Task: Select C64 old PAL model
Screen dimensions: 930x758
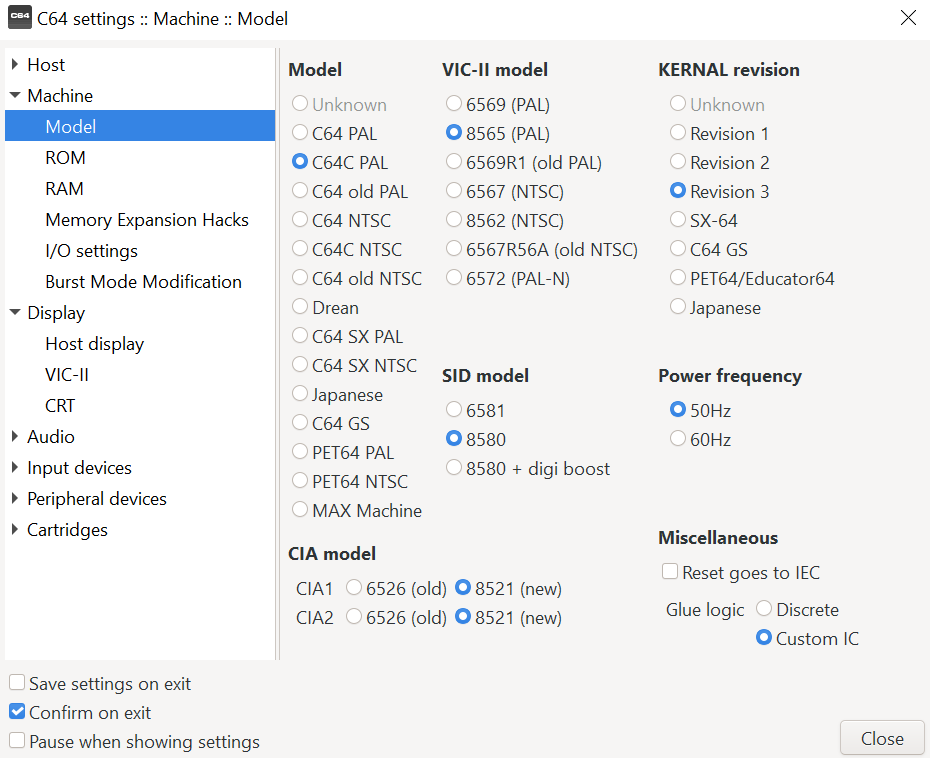Action: point(350,191)
